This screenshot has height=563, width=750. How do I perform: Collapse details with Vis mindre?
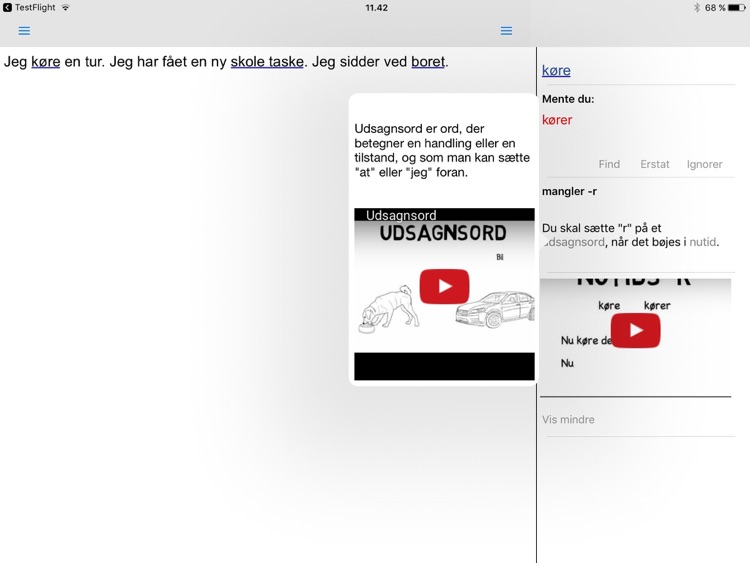click(568, 419)
